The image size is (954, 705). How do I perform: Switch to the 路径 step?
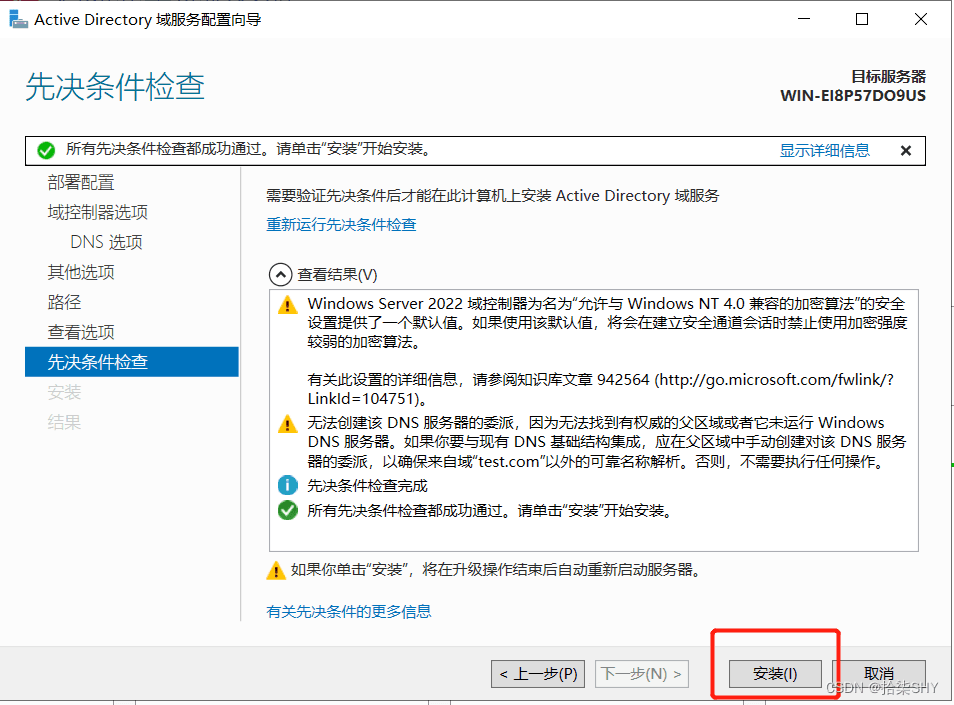pyautogui.click(x=64, y=302)
